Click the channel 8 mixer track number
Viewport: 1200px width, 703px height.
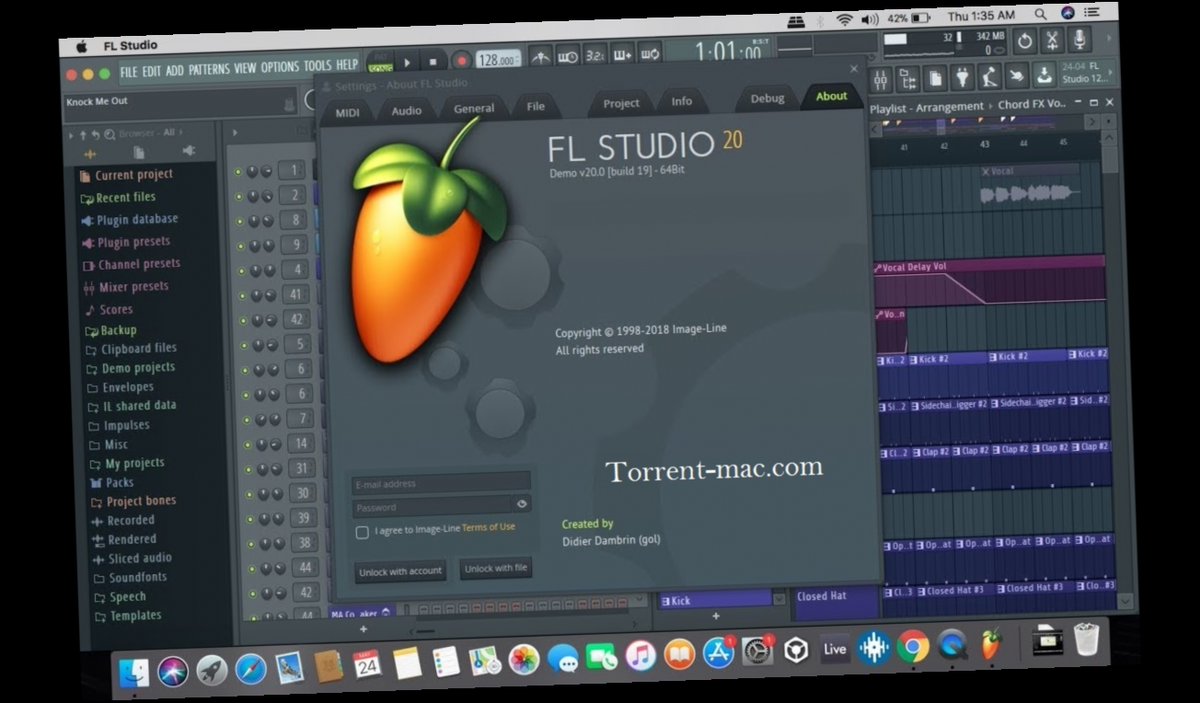point(293,220)
